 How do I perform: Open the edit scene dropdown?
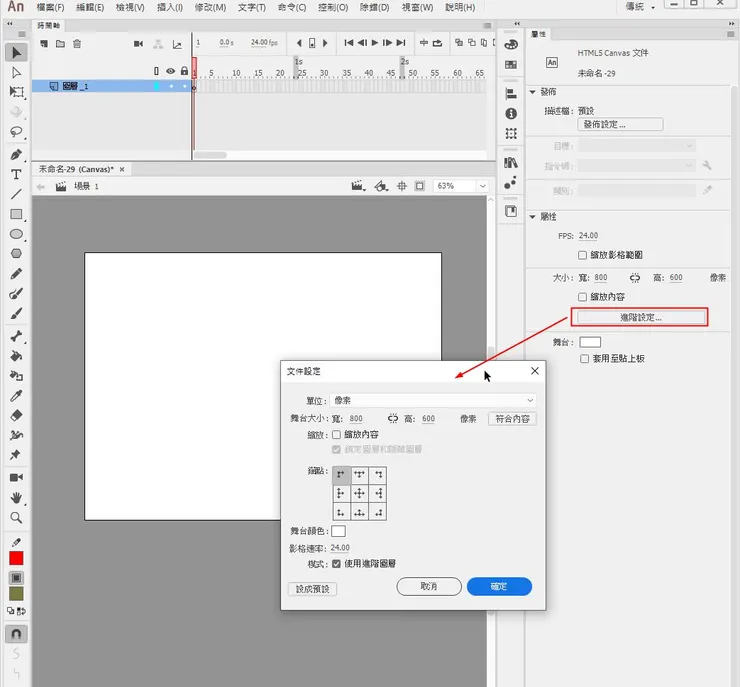pyautogui.click(x=359, y=186)
